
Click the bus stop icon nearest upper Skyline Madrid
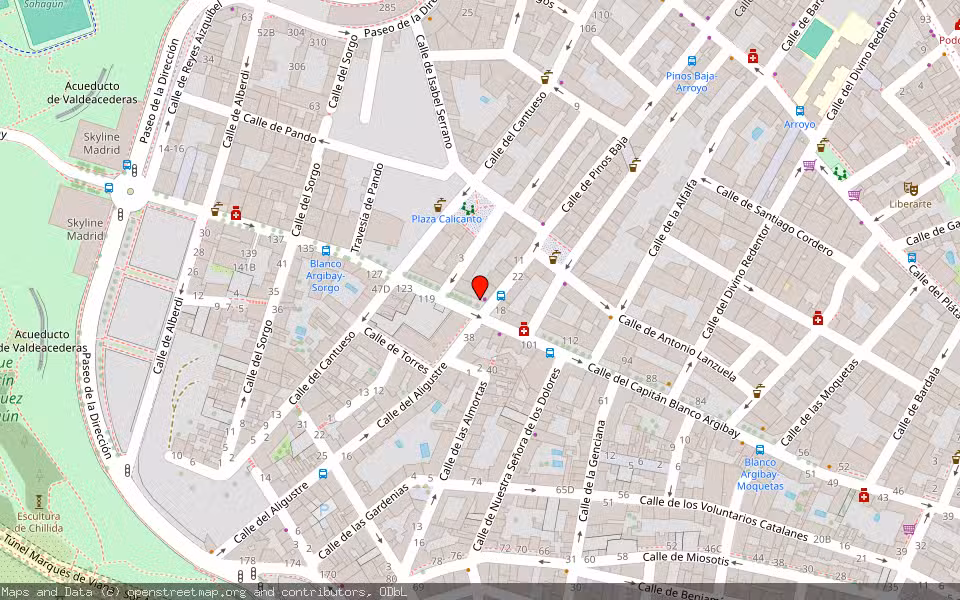point(127,165)
